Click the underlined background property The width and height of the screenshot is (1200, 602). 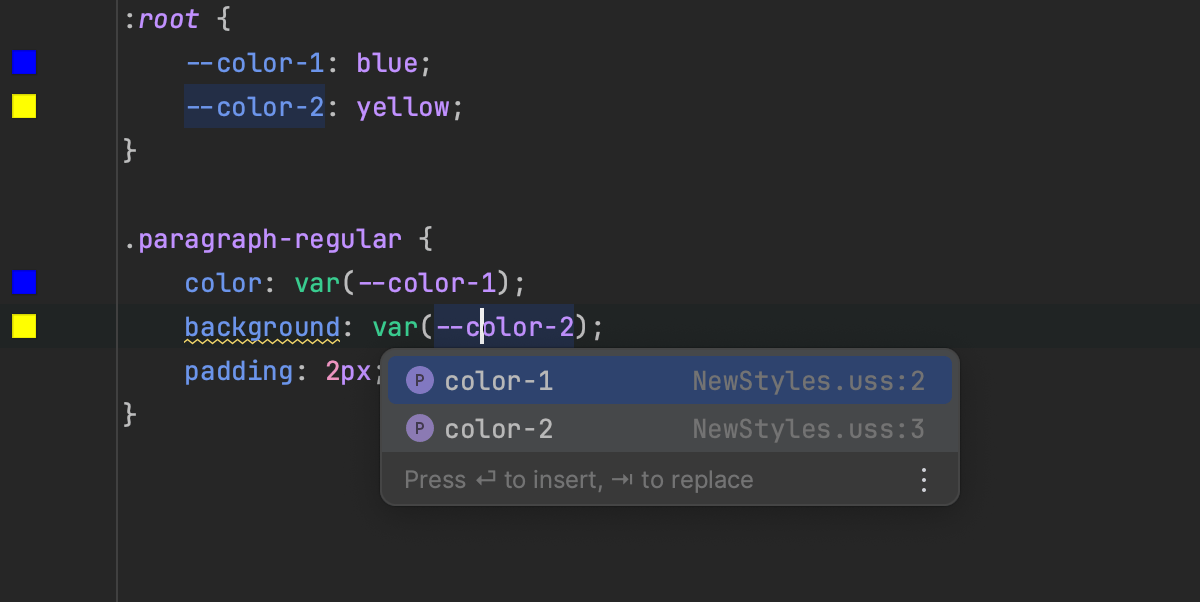coord(262,327)
